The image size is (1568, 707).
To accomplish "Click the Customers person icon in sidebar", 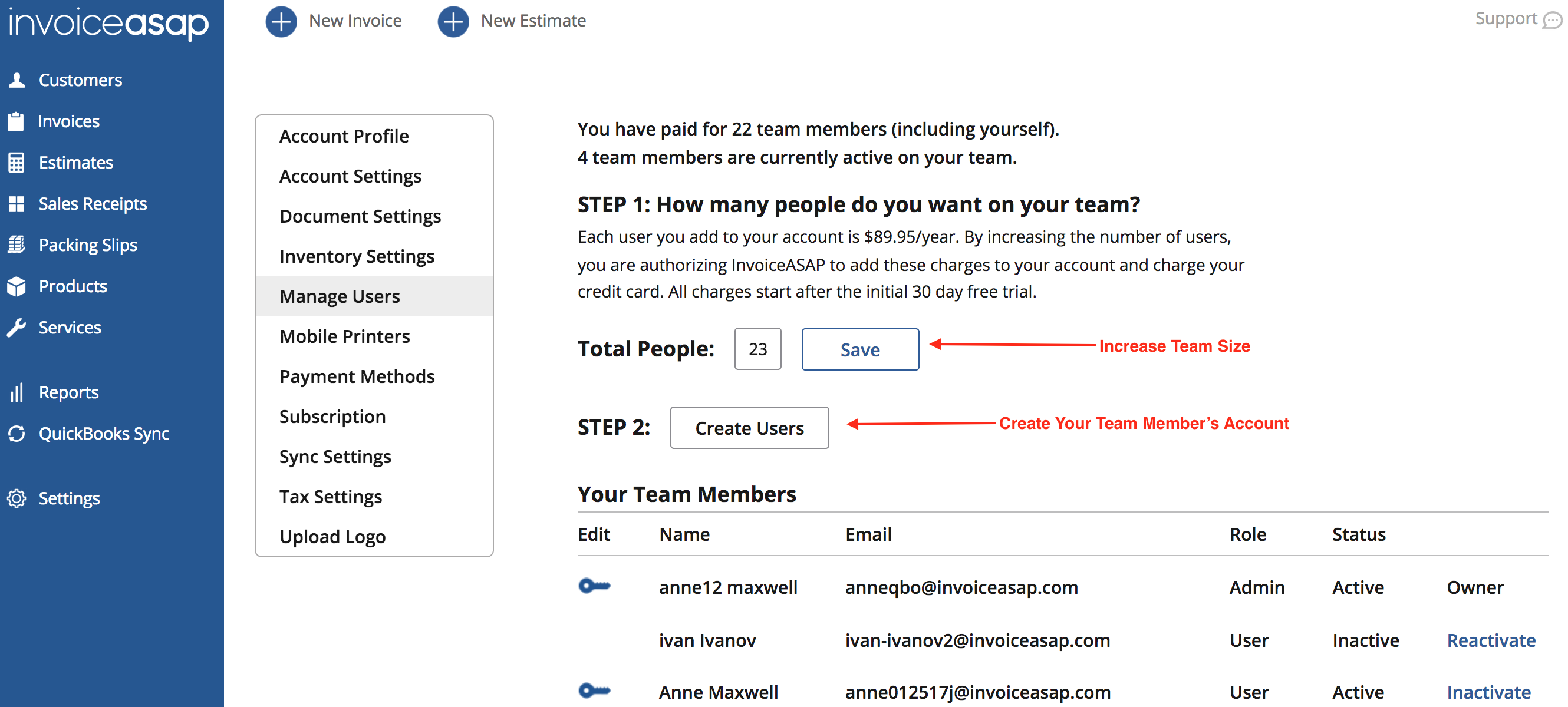I will click(x=17, y=80).
